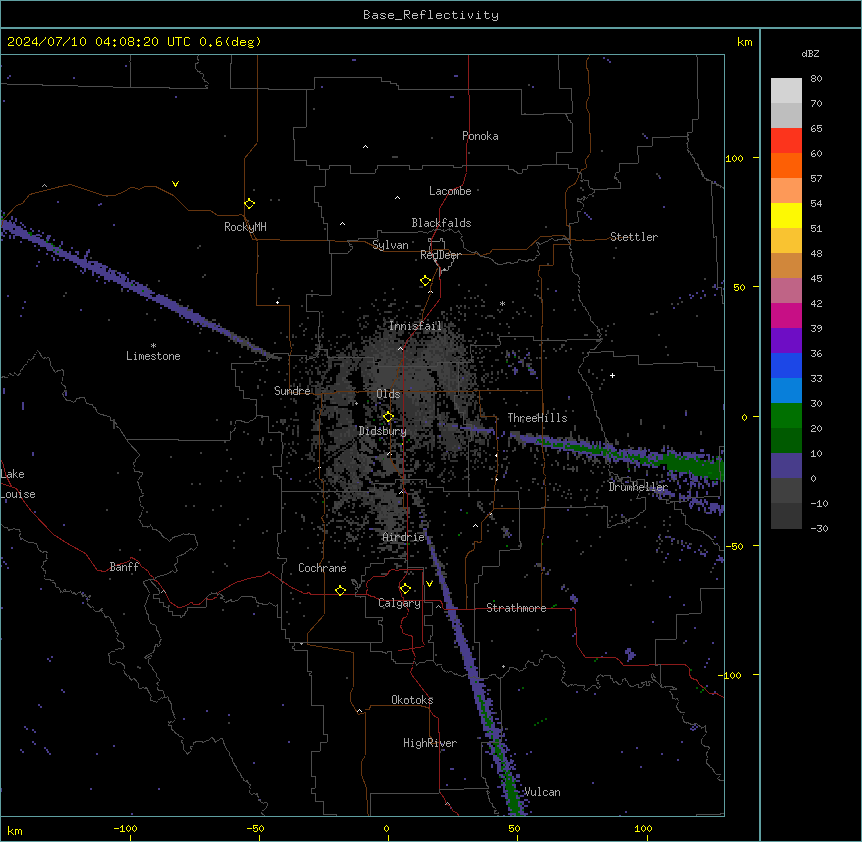Click the 80 value on dBZ scale

[x=816, y=79]
